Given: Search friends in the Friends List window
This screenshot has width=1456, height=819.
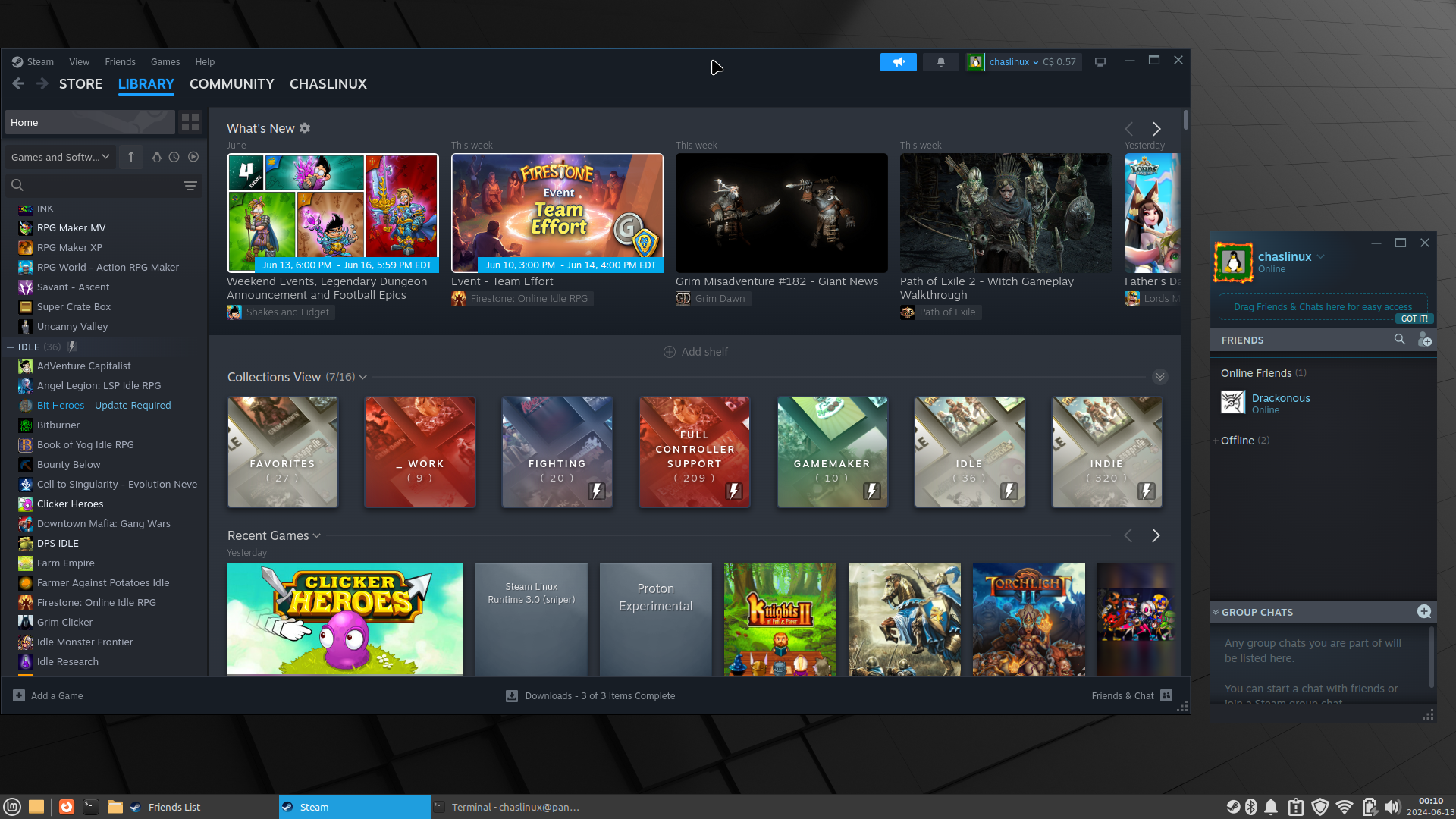Looking at the screenshot, I should tap(1399, 340).
